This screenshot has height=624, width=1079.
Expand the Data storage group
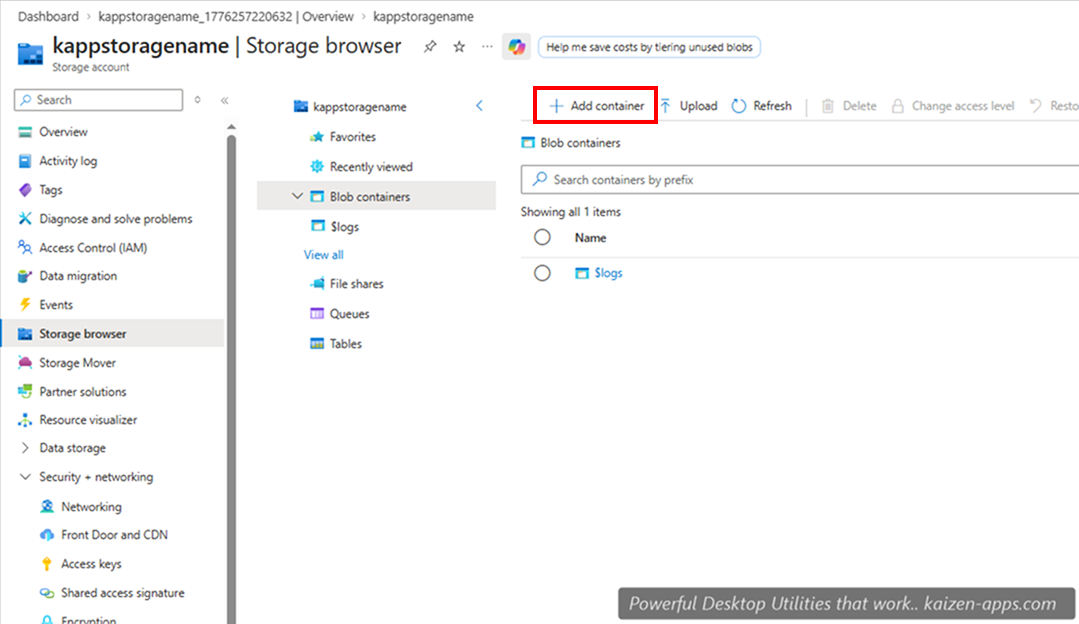pyautogui.click(x=24, y=448)
